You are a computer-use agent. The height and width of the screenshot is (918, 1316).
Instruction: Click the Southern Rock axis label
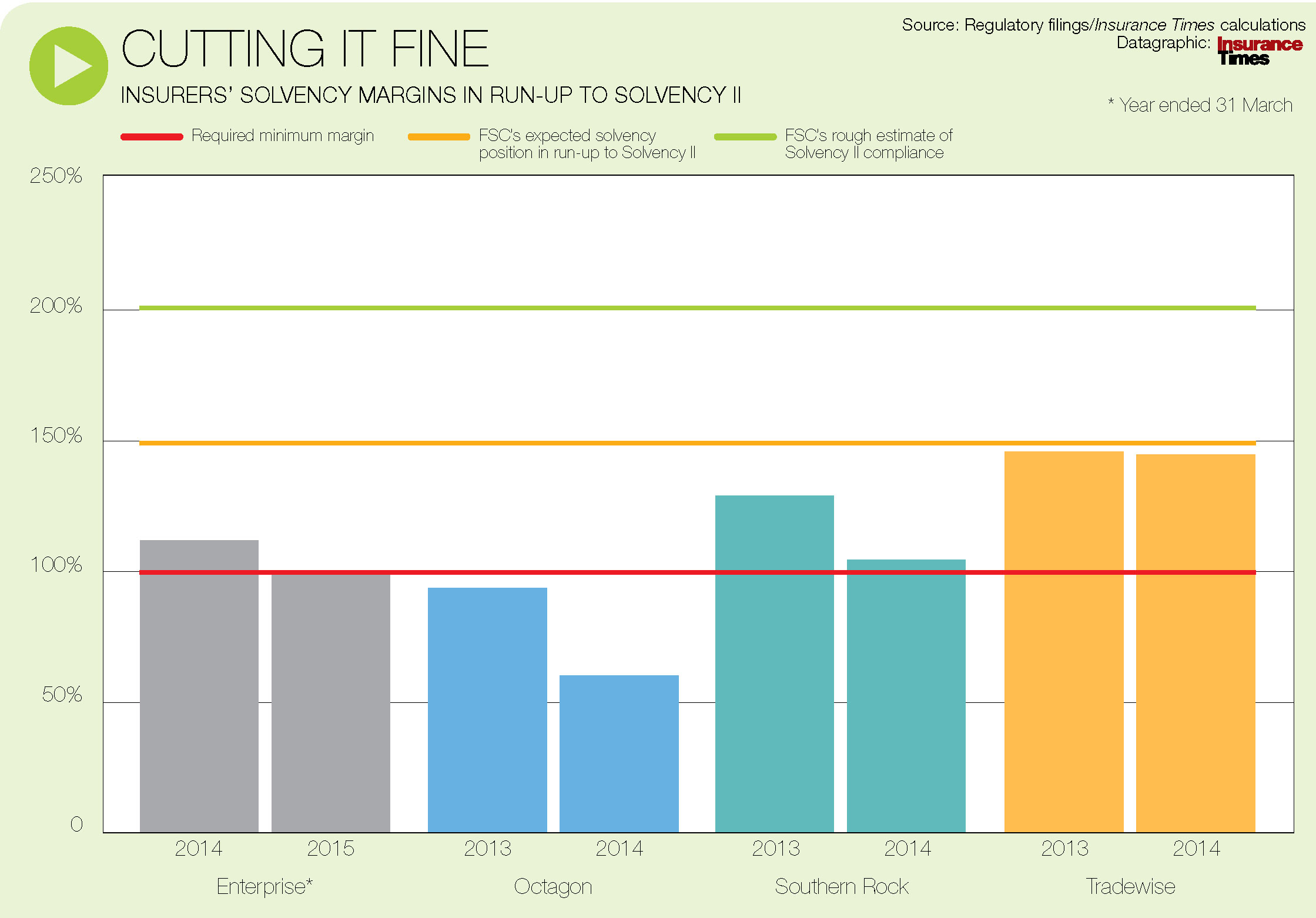tap(841, 886)
